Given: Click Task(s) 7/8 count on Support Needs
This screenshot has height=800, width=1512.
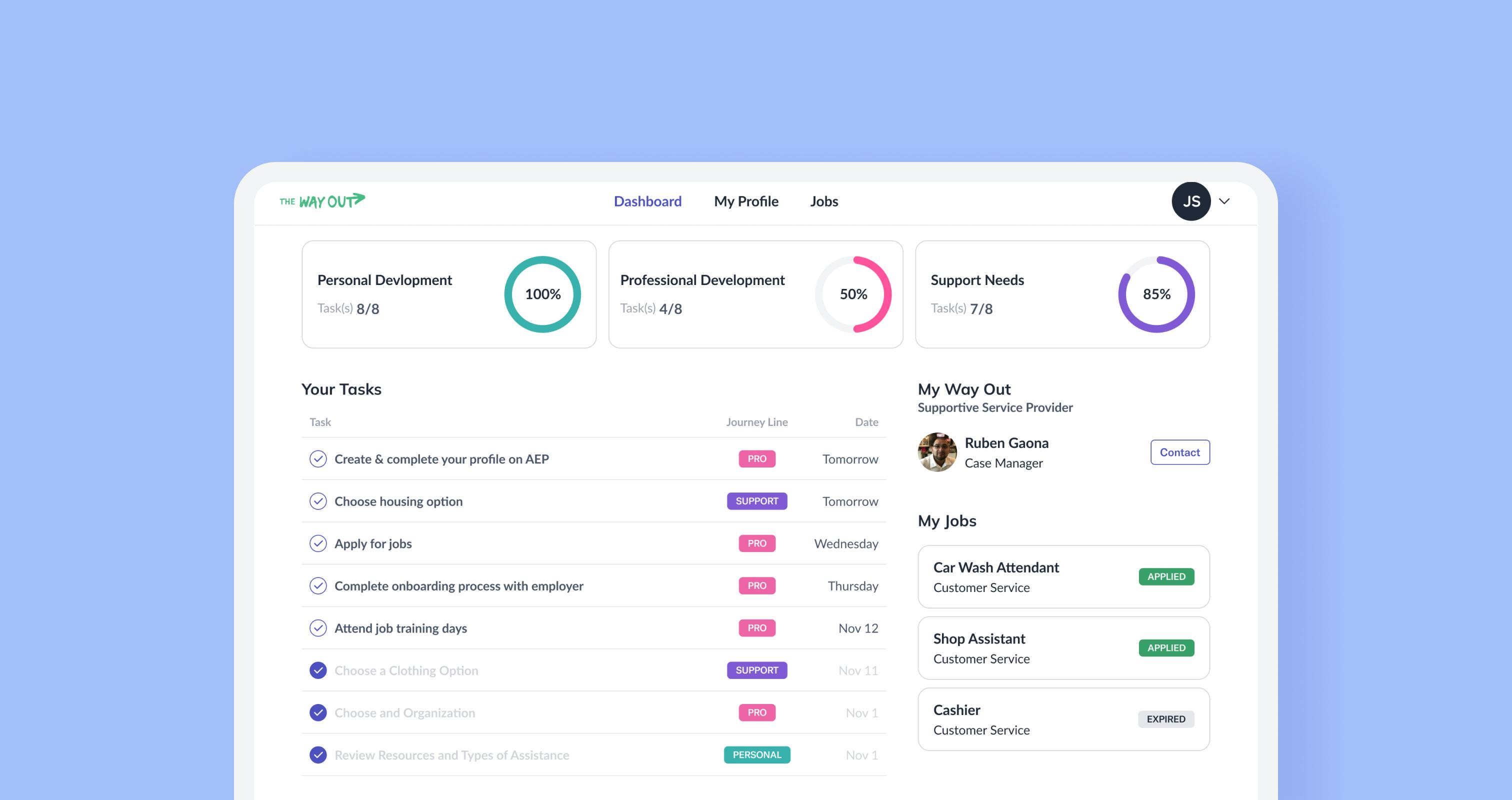Looking at the screenshot, I should [961, 308].
